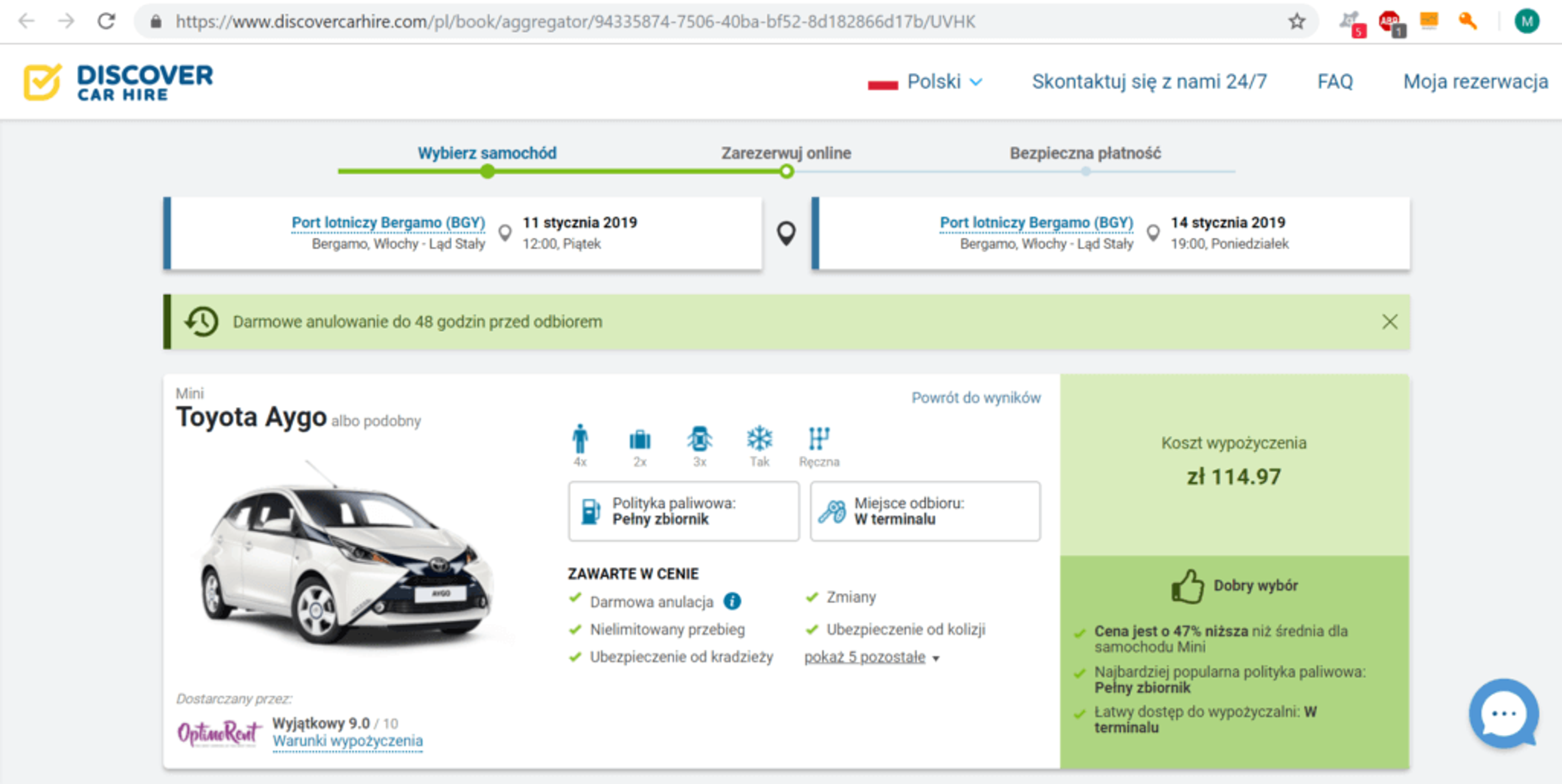Open pickup location Port lotniczy Bergamo
Image resolution: width=1562 pixels, height=784 pixels.
[388, 222]
